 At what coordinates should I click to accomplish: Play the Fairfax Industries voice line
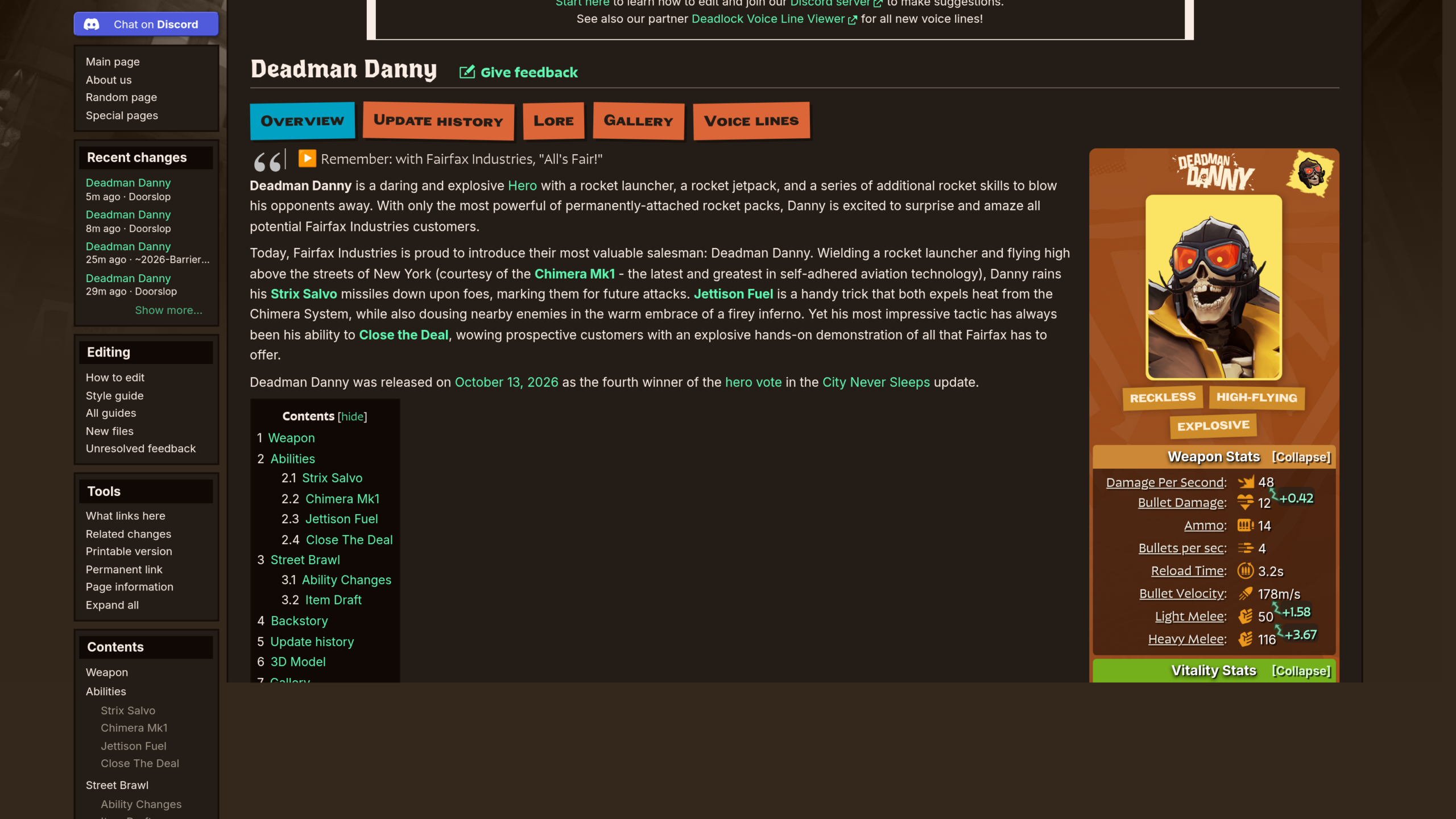click(x=307, y=159)
